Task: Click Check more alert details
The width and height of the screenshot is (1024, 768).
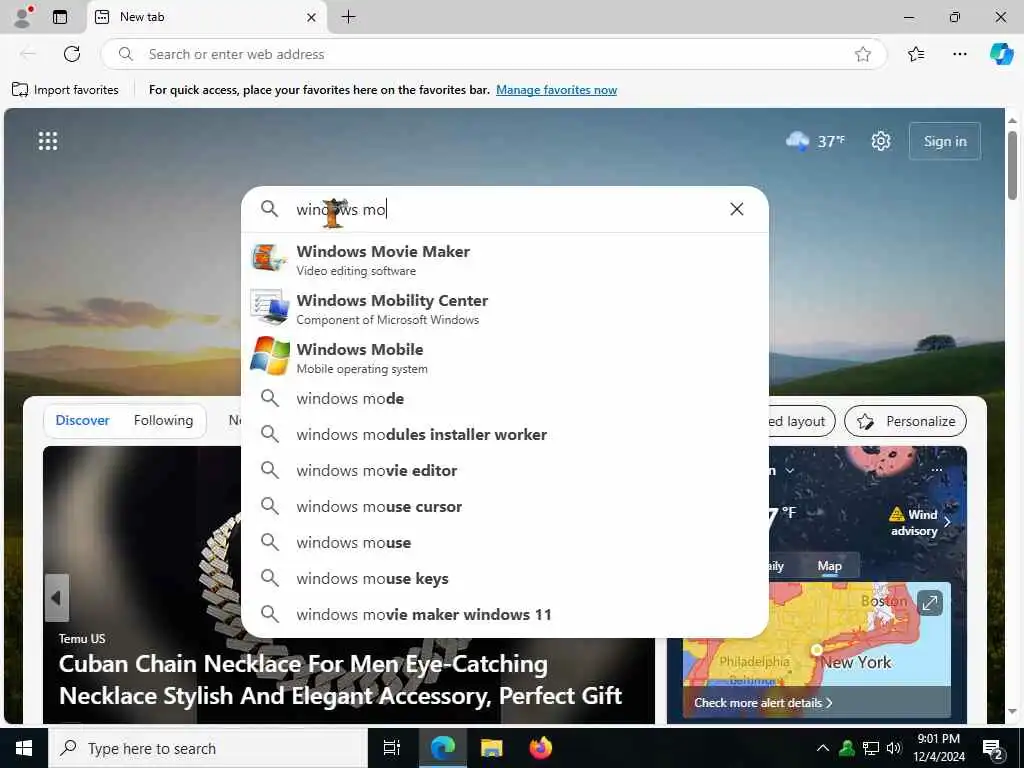Action: pyautogui.click(x=763, y=703)
